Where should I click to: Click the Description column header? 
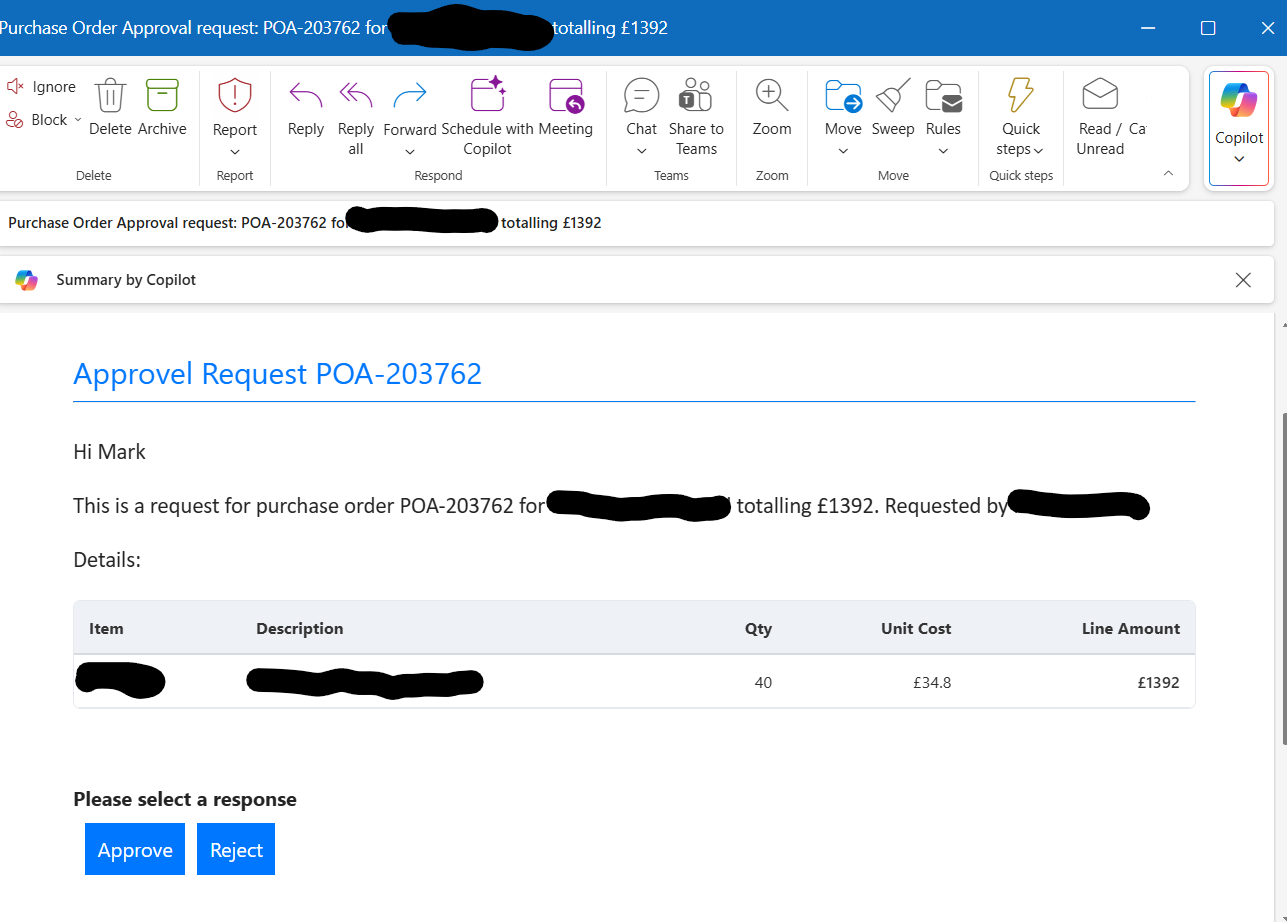(x=300, y=629)
